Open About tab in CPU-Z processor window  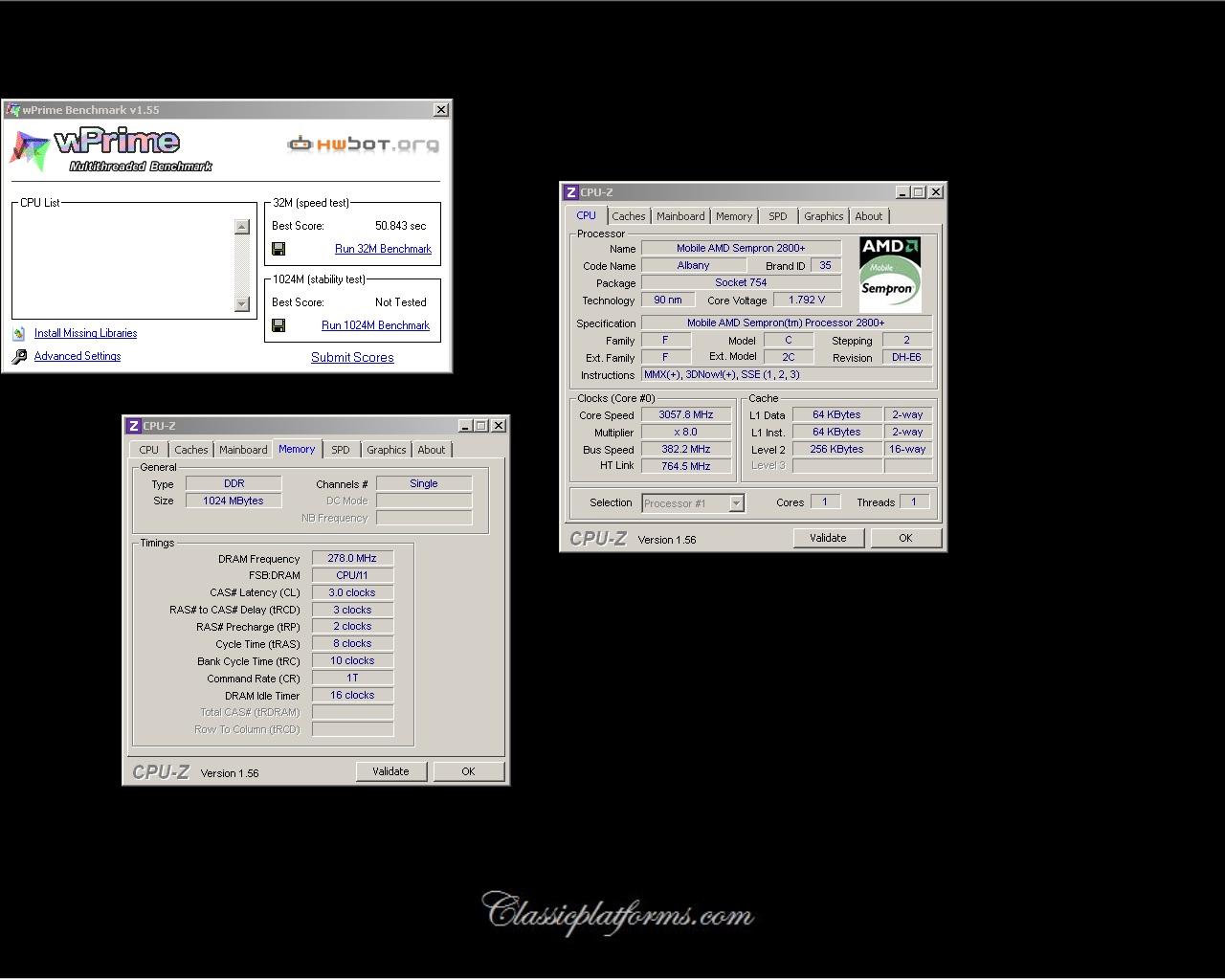(869, 216)
